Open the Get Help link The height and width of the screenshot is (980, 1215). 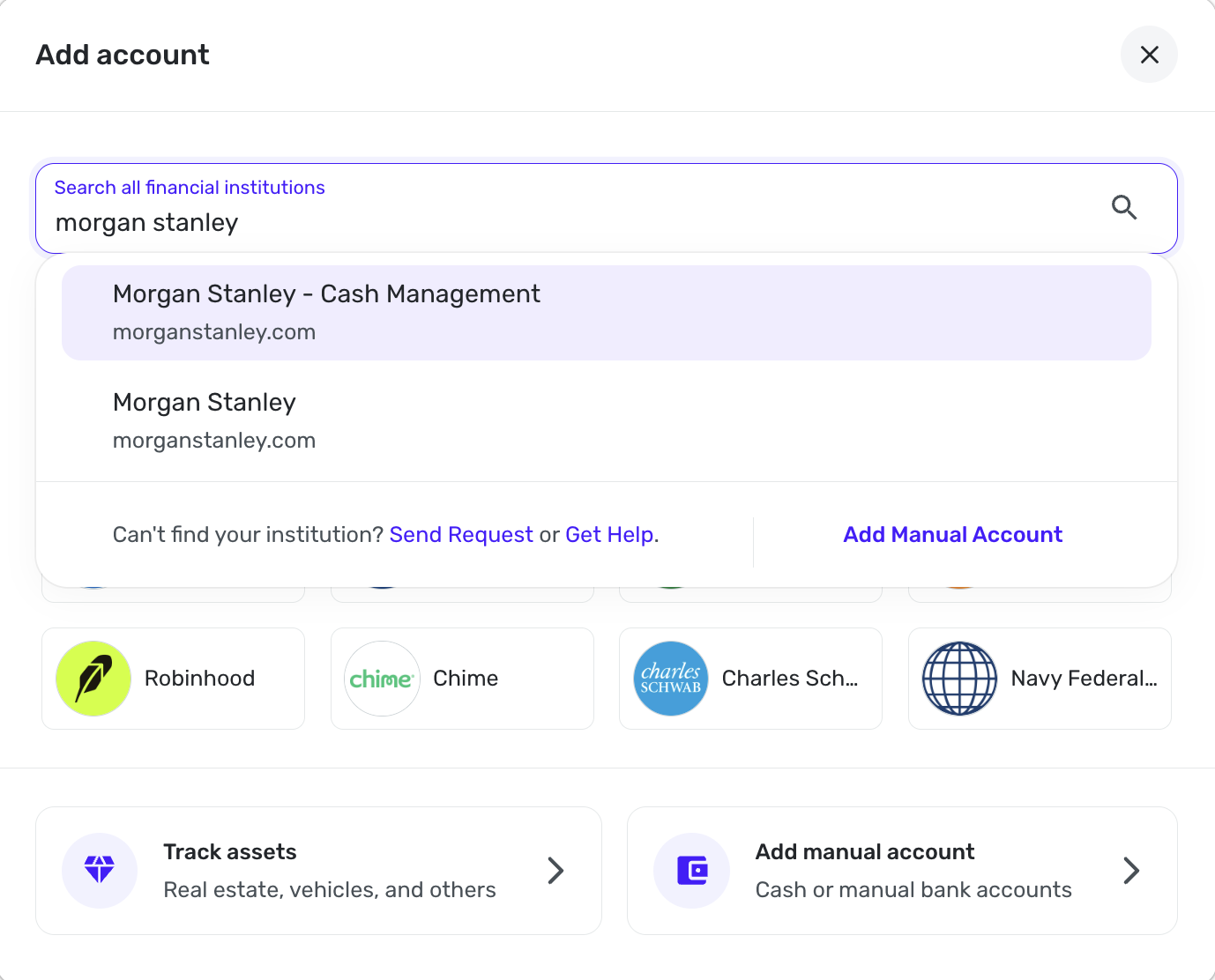[x=609, y=535]
